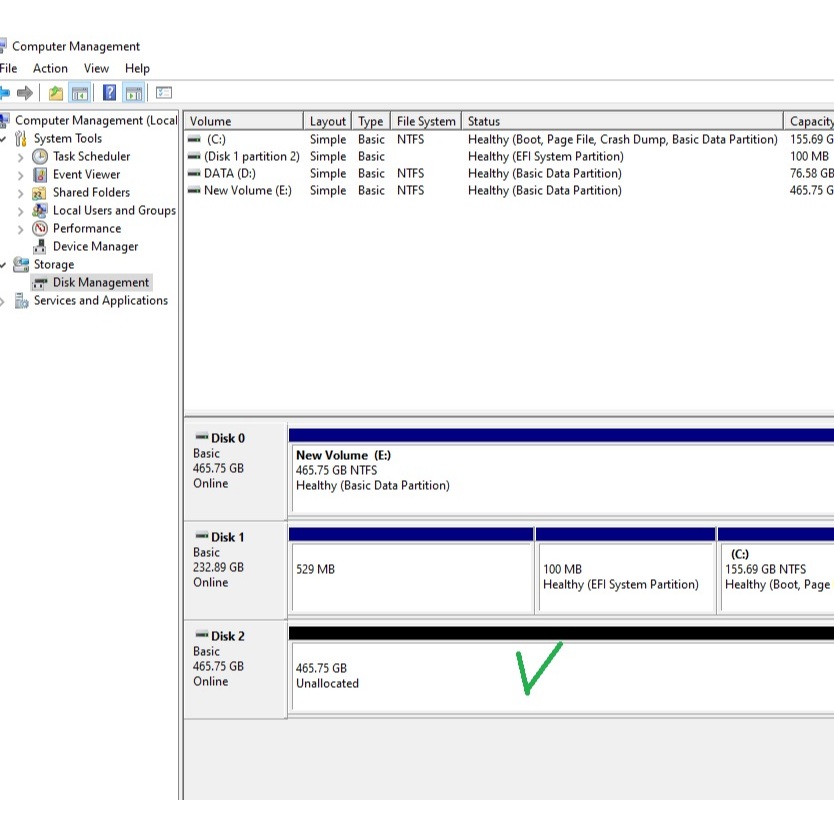Click the blue Help question mark icon

coord(109,93)
